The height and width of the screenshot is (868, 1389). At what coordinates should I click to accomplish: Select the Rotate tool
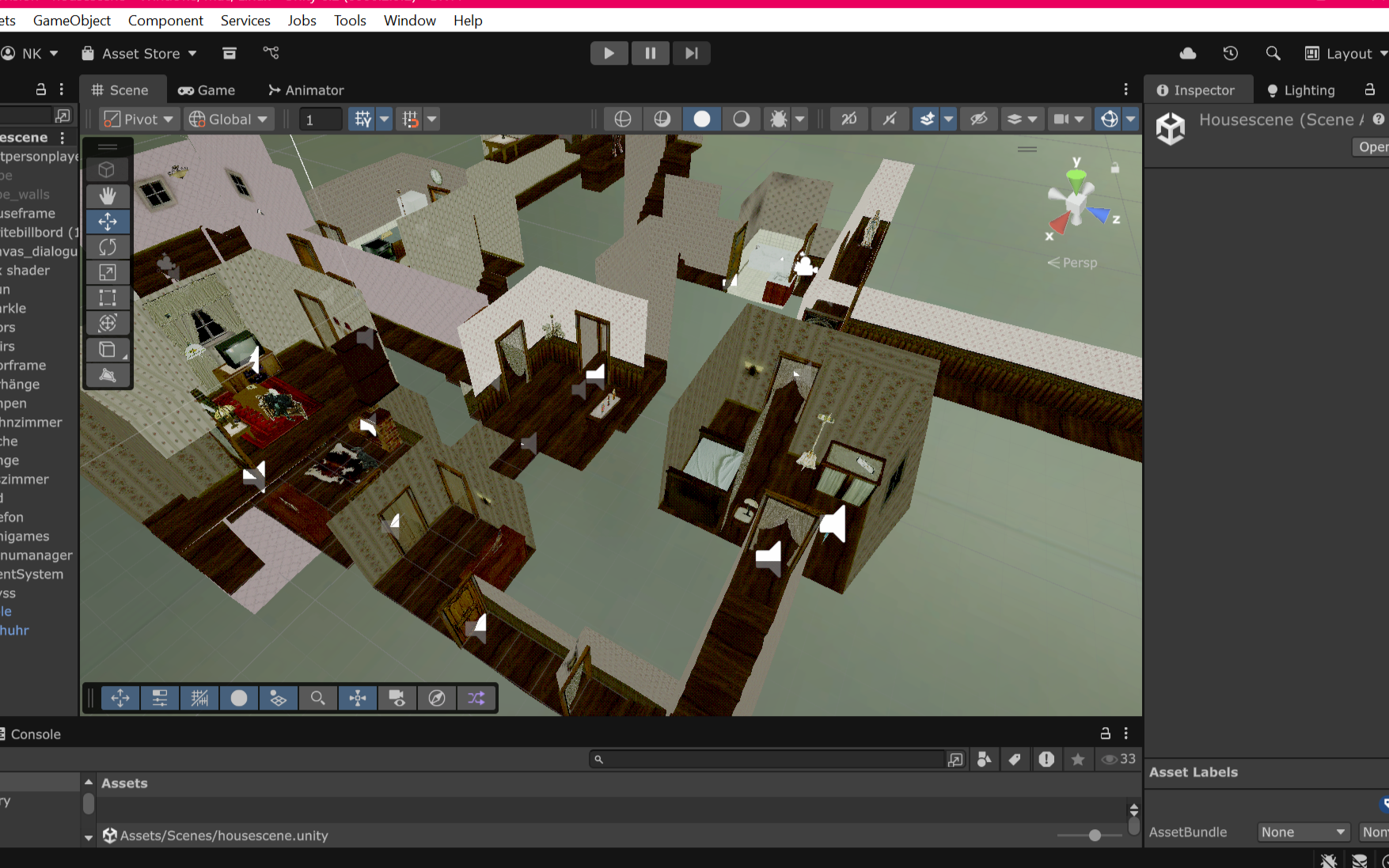[108, 247]
